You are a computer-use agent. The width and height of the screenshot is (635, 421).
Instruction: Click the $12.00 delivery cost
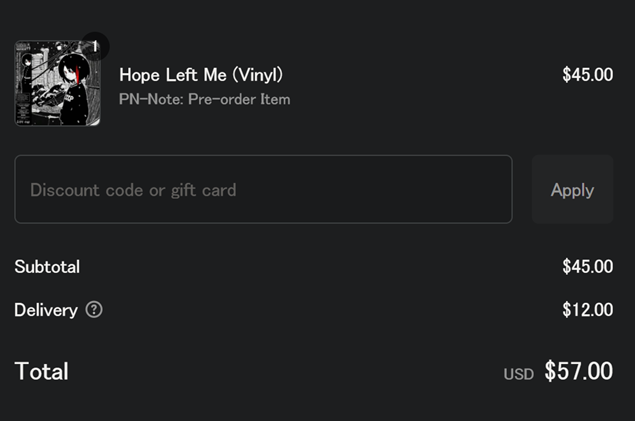click(587, 310)
